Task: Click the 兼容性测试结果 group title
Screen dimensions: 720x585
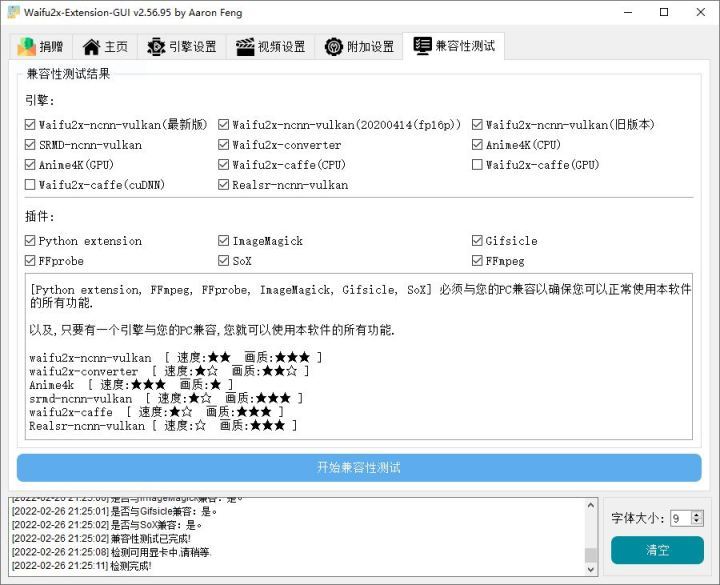Action: 68,73
